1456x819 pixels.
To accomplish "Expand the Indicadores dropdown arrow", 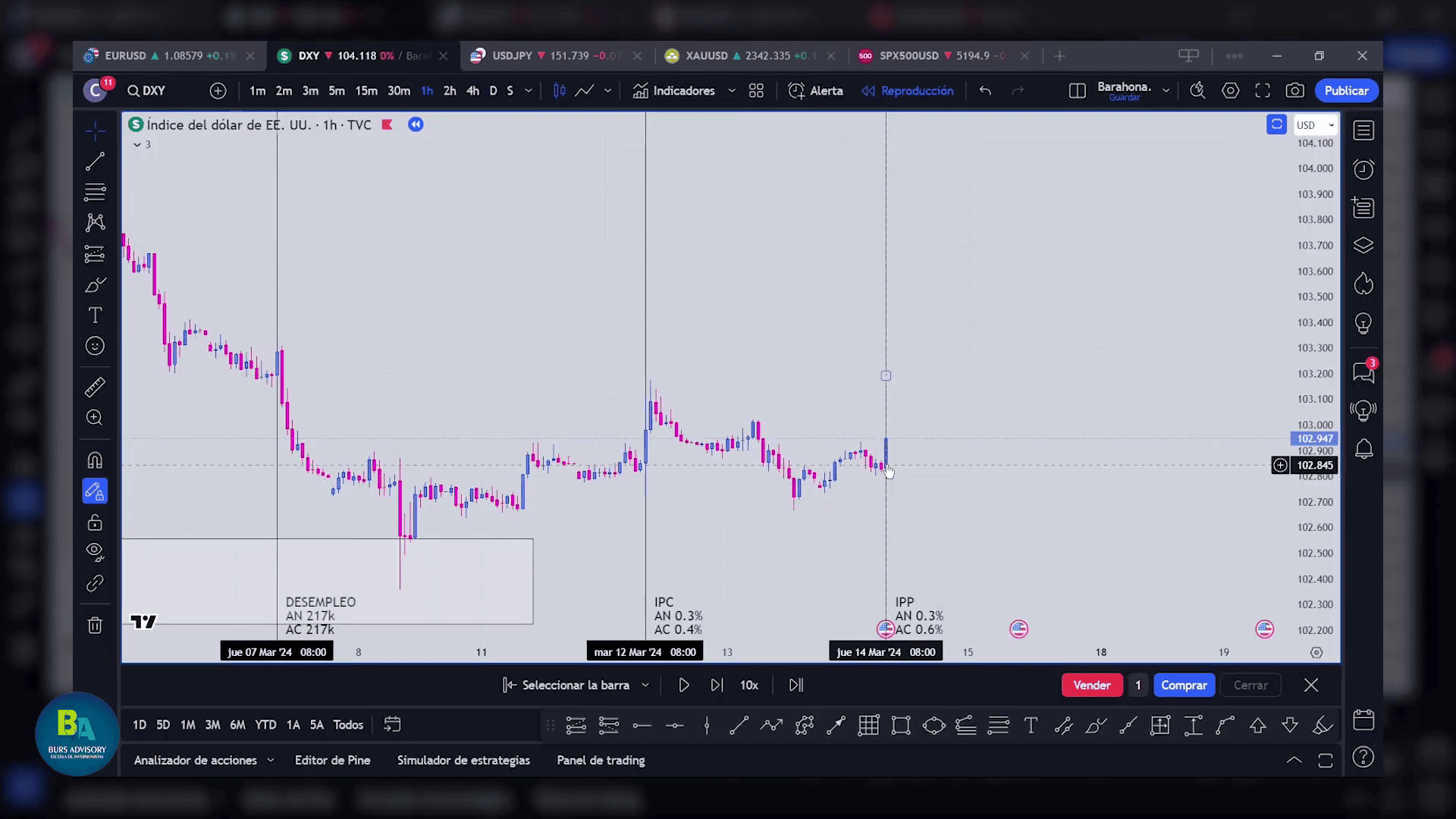I will coord(732,91).
